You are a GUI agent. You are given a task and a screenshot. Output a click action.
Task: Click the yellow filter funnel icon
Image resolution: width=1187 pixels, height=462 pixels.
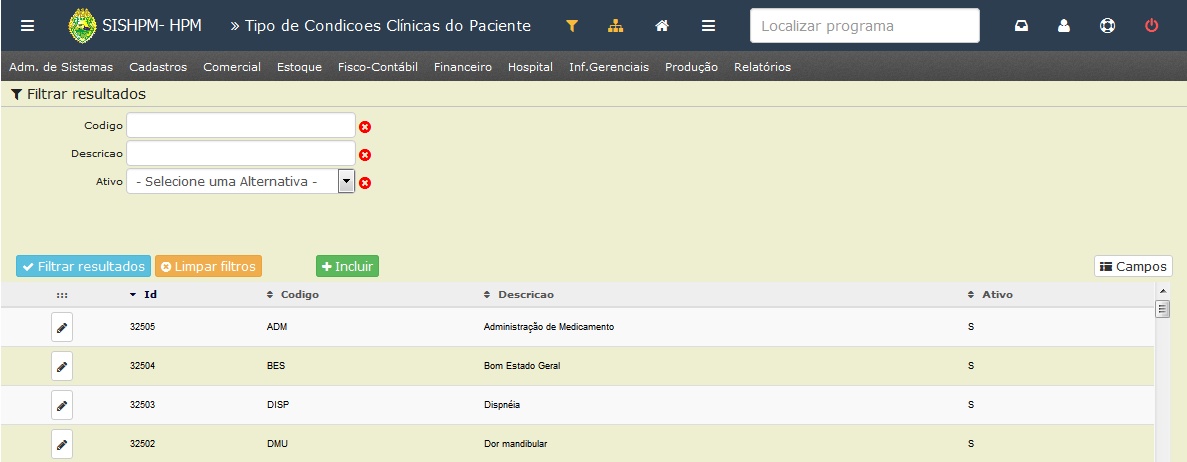[572, 26]
